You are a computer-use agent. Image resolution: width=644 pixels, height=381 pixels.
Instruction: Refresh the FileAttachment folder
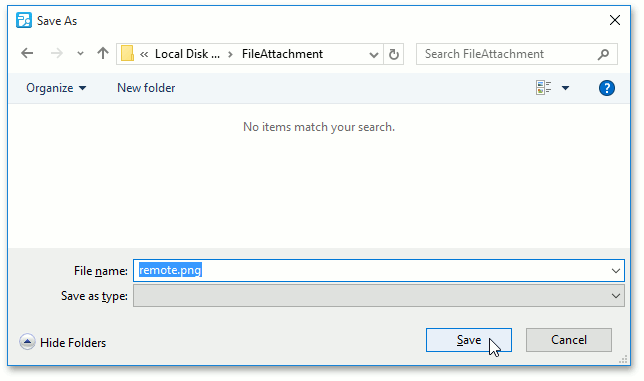tap(393, 54)
